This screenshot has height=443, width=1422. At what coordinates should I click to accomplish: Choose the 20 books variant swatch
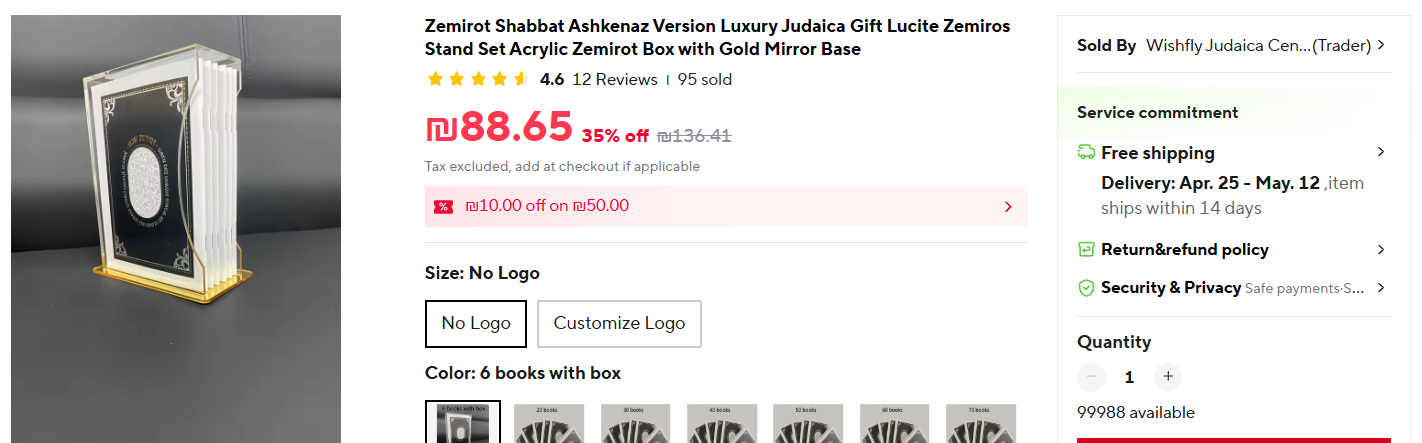coord(549,423)
